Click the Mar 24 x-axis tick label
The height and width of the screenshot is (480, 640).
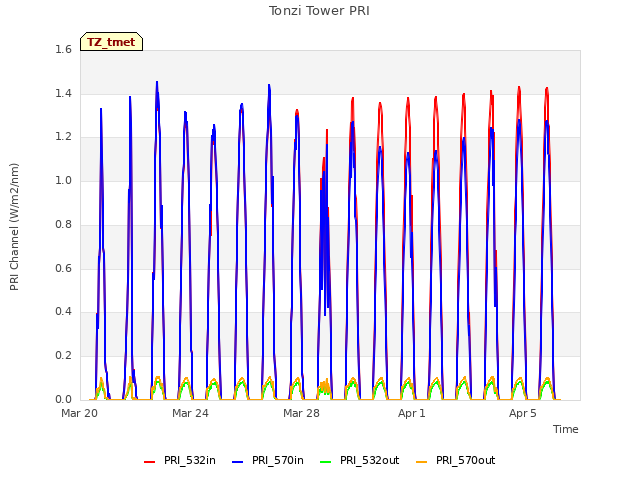pyautogui.click(x=190, y=413)
